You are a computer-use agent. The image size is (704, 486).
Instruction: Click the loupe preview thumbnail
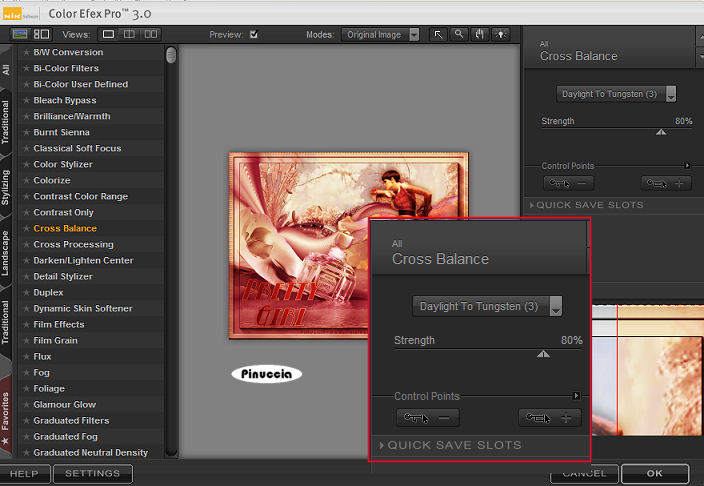point(647,370)
